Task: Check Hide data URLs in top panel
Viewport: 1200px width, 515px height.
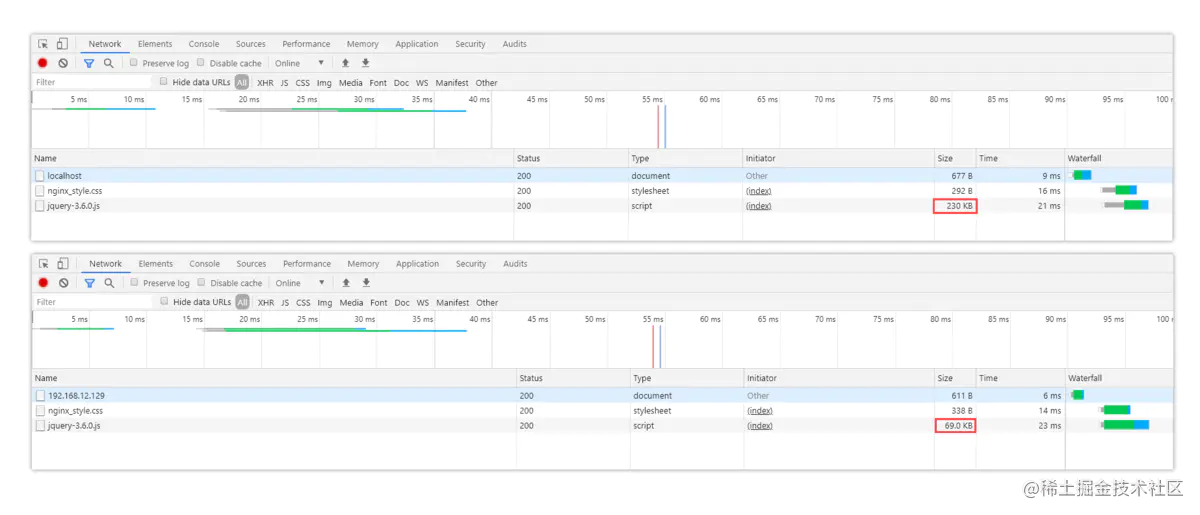Action: [x=164, y=82]
